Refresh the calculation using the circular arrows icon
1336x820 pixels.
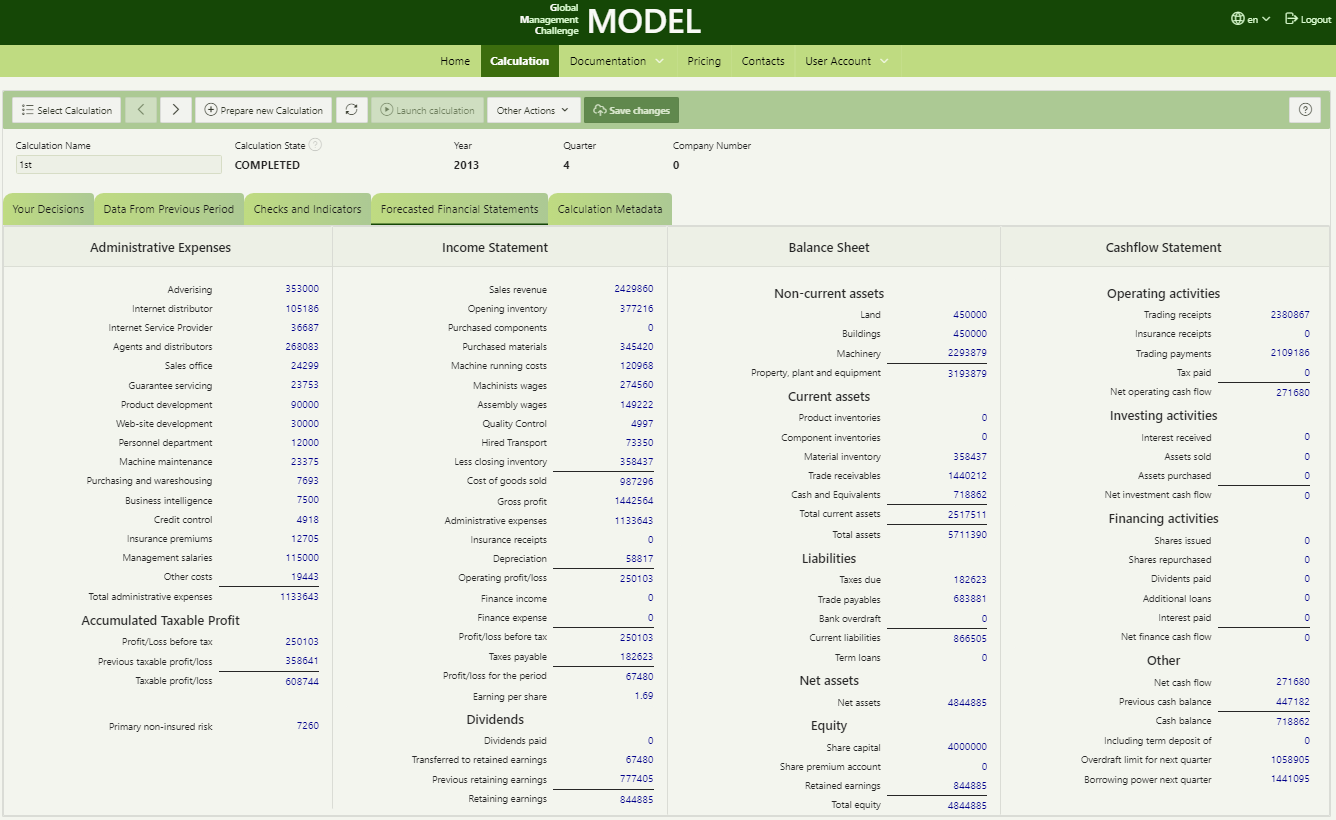tap(351, 110)
